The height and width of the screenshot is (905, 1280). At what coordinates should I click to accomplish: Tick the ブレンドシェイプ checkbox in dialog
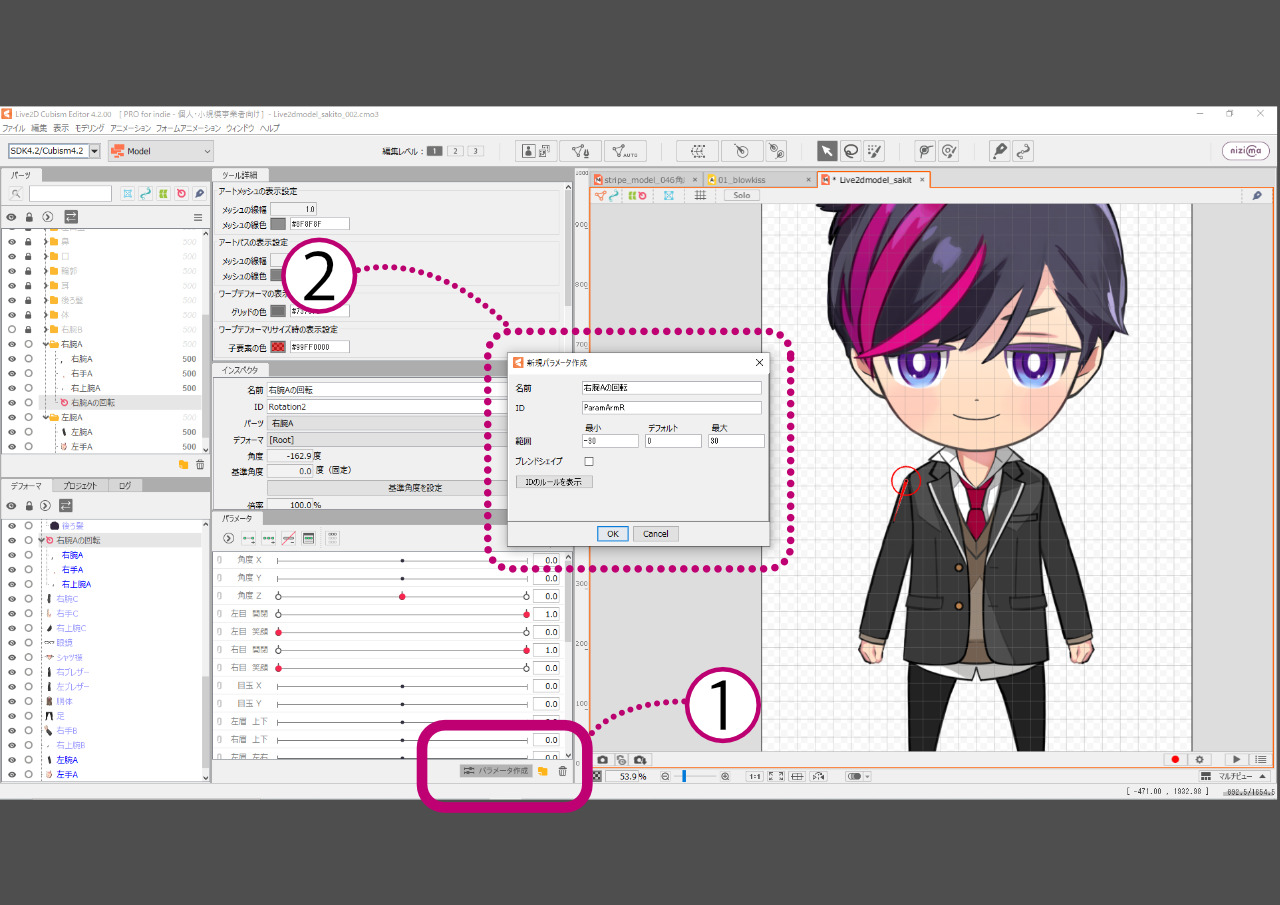(x=589, y=461)
